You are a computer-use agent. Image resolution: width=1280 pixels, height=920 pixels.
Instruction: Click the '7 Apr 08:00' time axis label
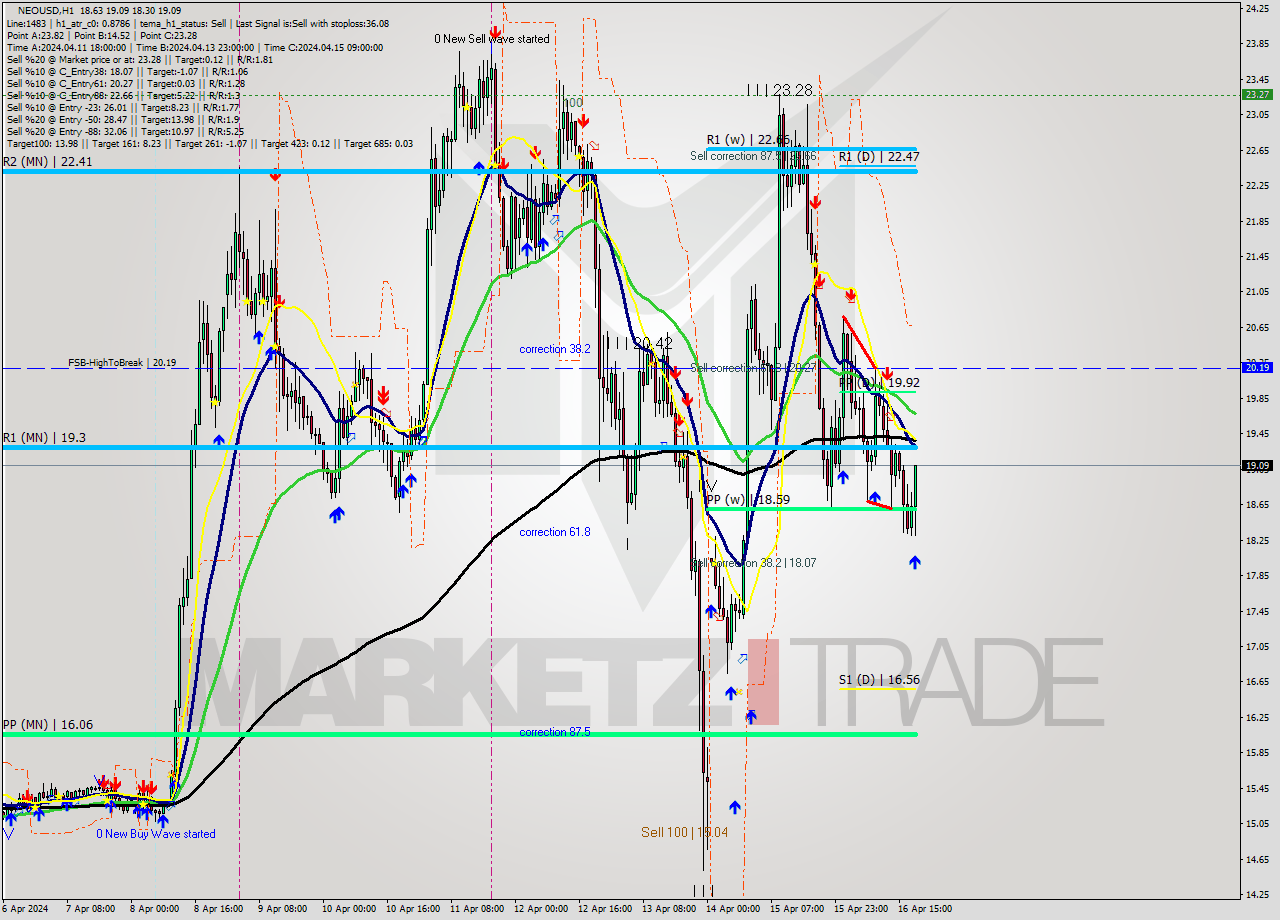89,909
